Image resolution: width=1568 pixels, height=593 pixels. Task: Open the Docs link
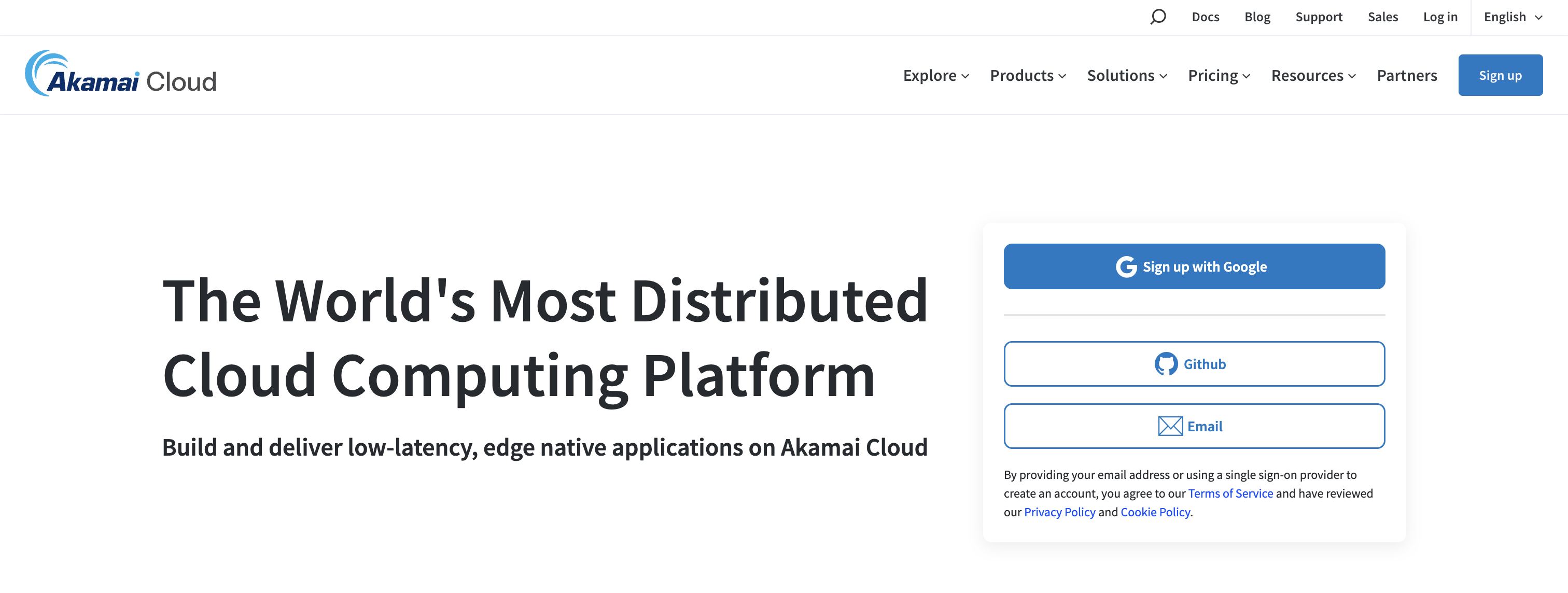coord(1205,17)
